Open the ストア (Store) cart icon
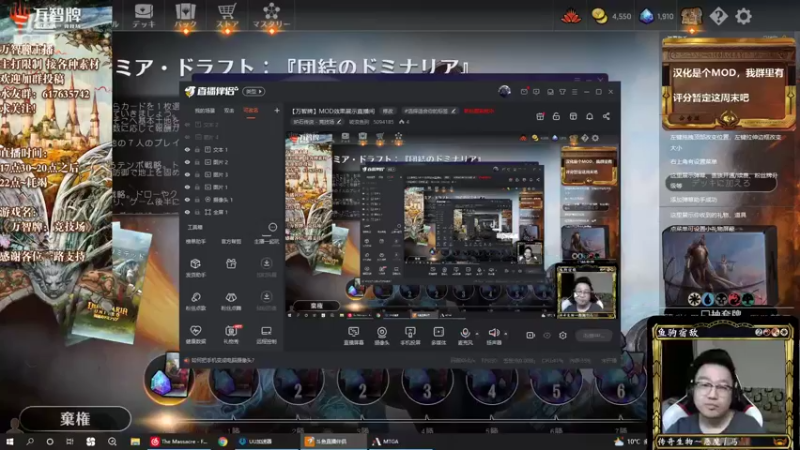Image resolution: width=800 pixels, height=450 pixels. click(x=227, y=16)
